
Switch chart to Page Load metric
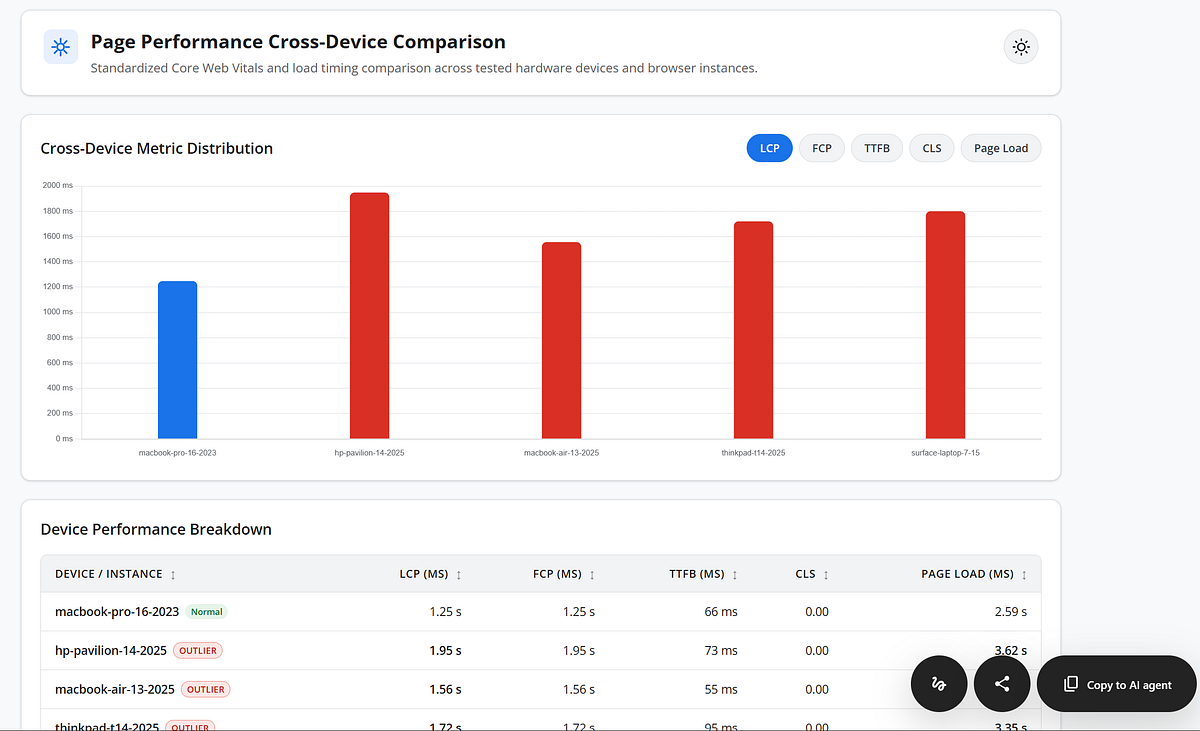[1001, 148]
